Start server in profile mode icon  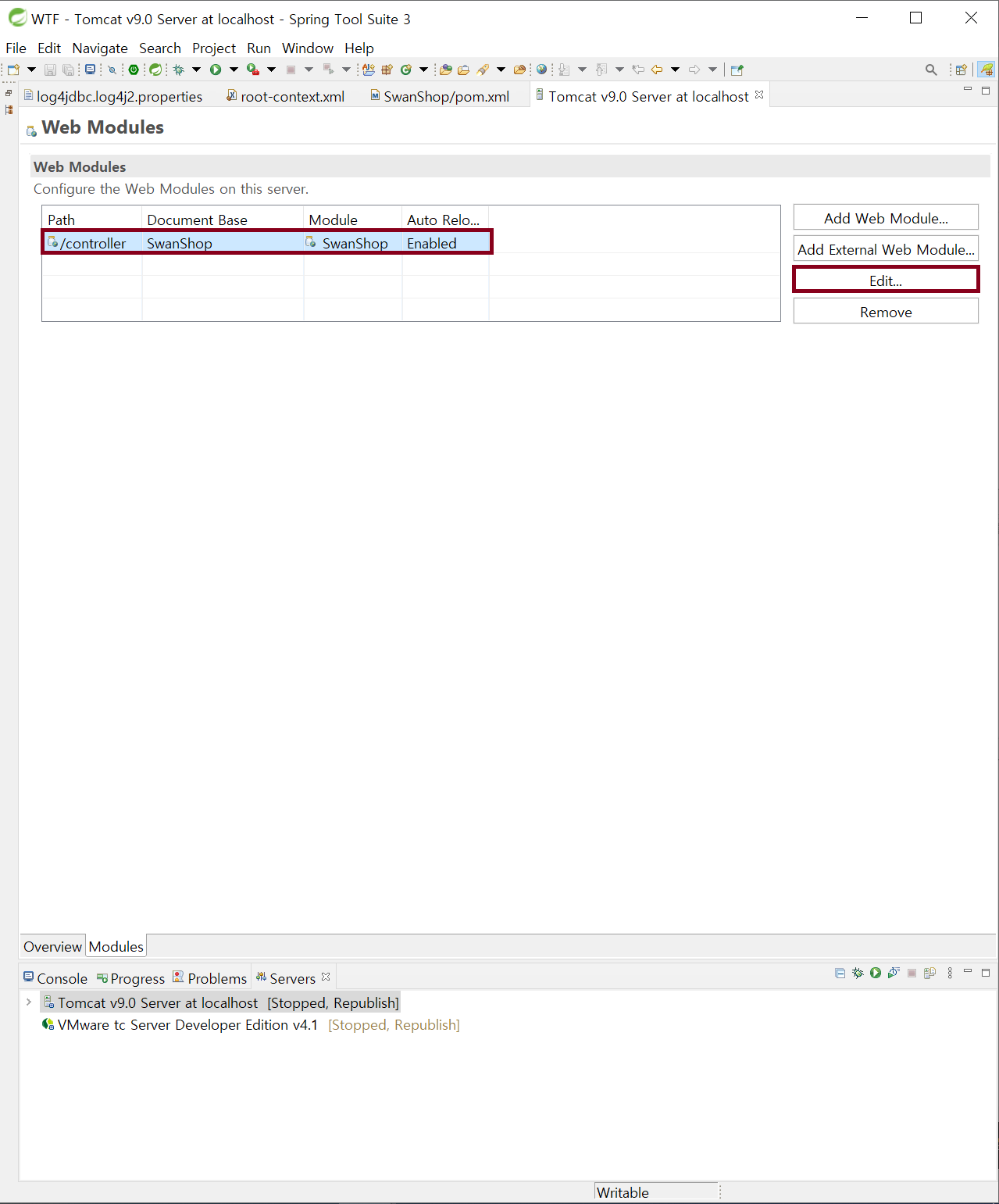pos(894,973)
